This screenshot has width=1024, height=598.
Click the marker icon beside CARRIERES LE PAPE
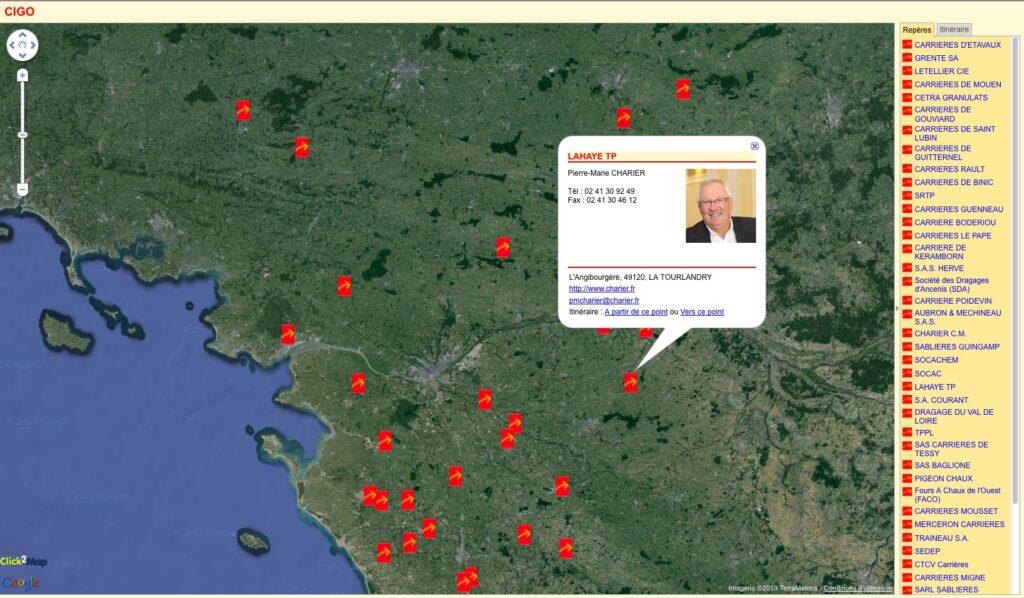[906, 235]
